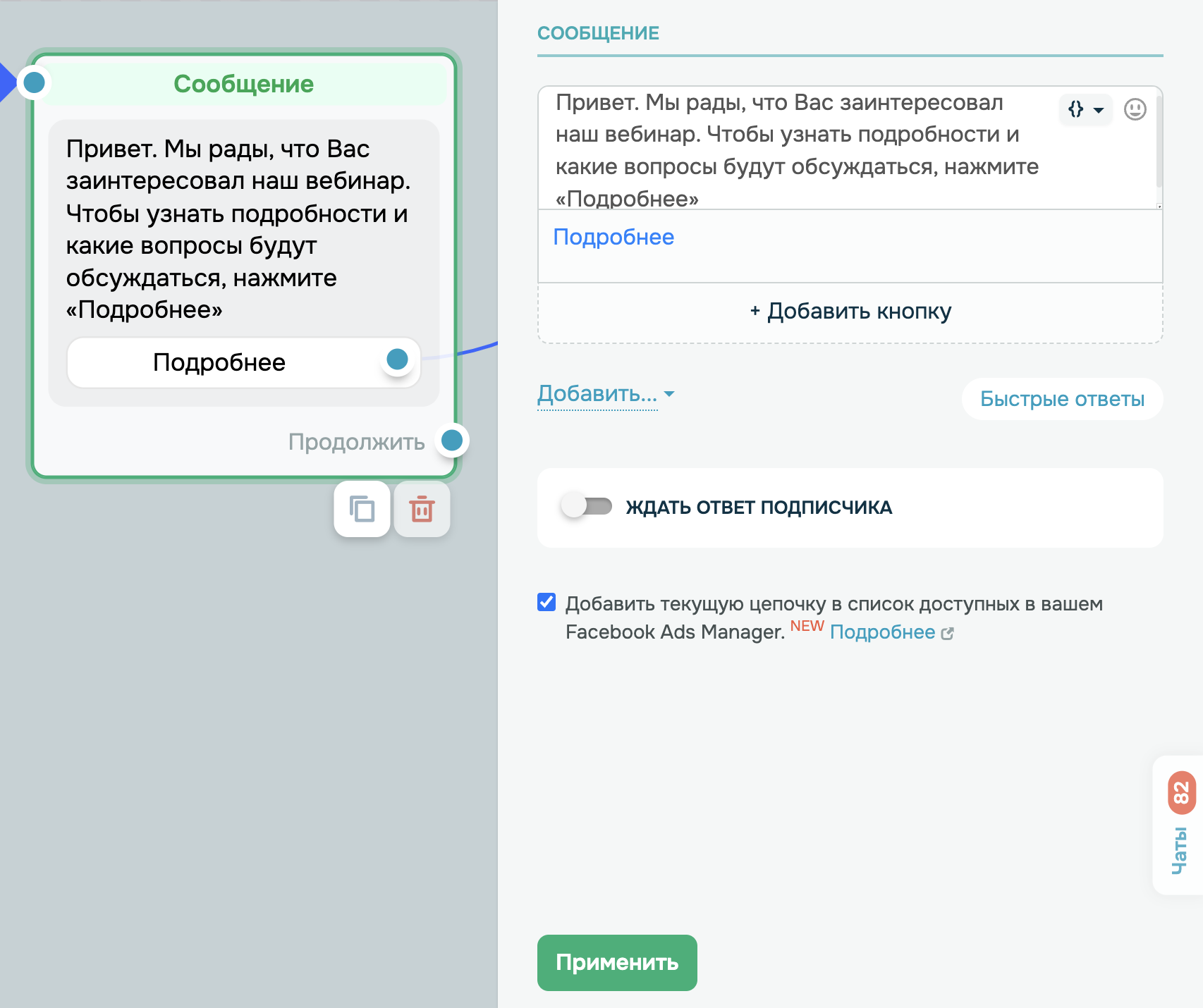Insert a variable with the {} icon

pyautogui.click(x=1076, y=110)
